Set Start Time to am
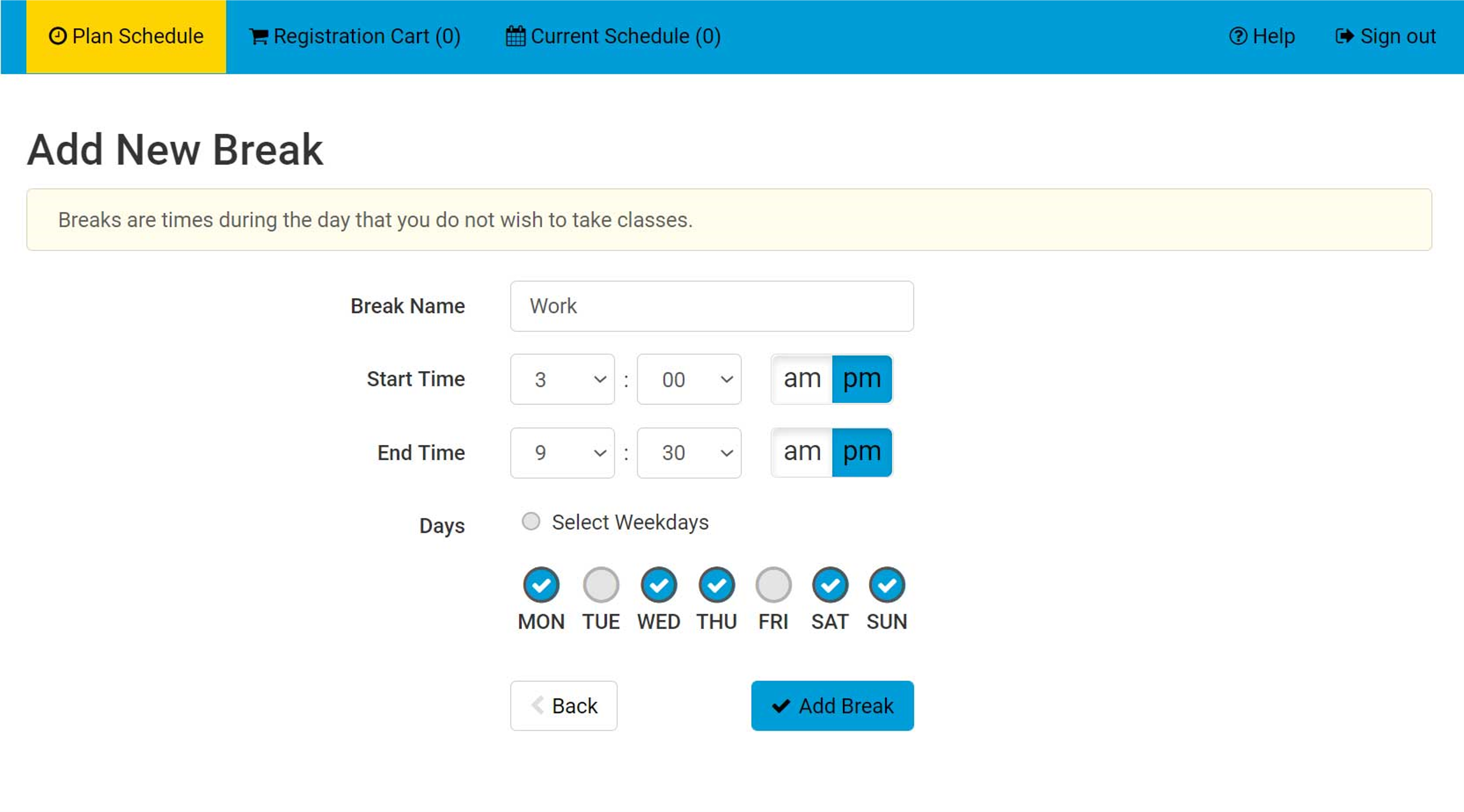The image size is (1464, 812). click(x=802, y=379)
